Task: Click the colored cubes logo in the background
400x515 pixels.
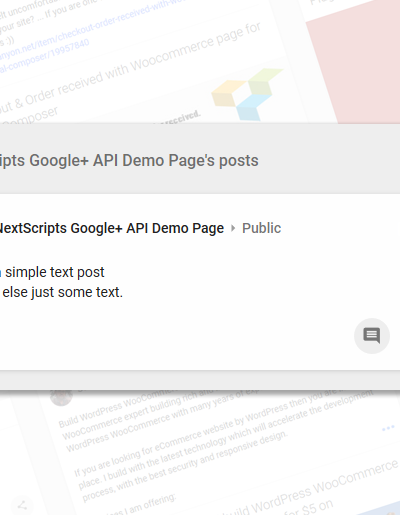Action: (247, 95)
